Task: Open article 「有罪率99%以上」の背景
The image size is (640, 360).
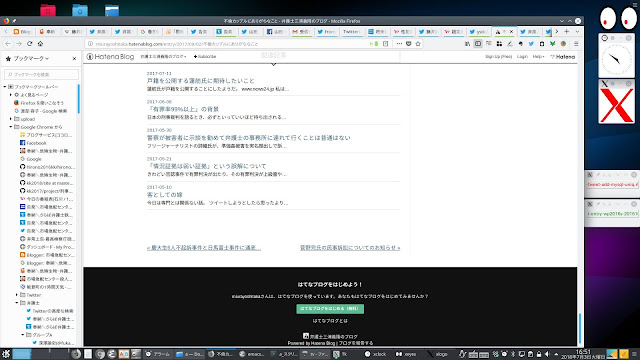Action: pos(183,109)
